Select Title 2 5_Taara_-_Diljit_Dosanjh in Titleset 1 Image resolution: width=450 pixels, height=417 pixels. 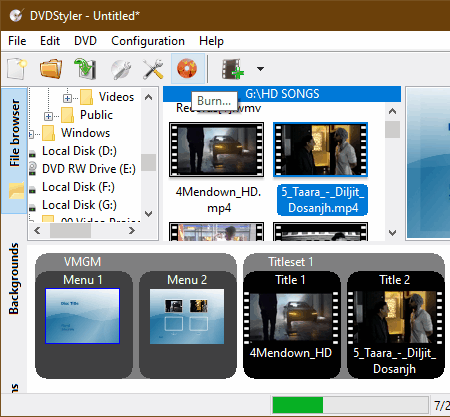point(395,325)
